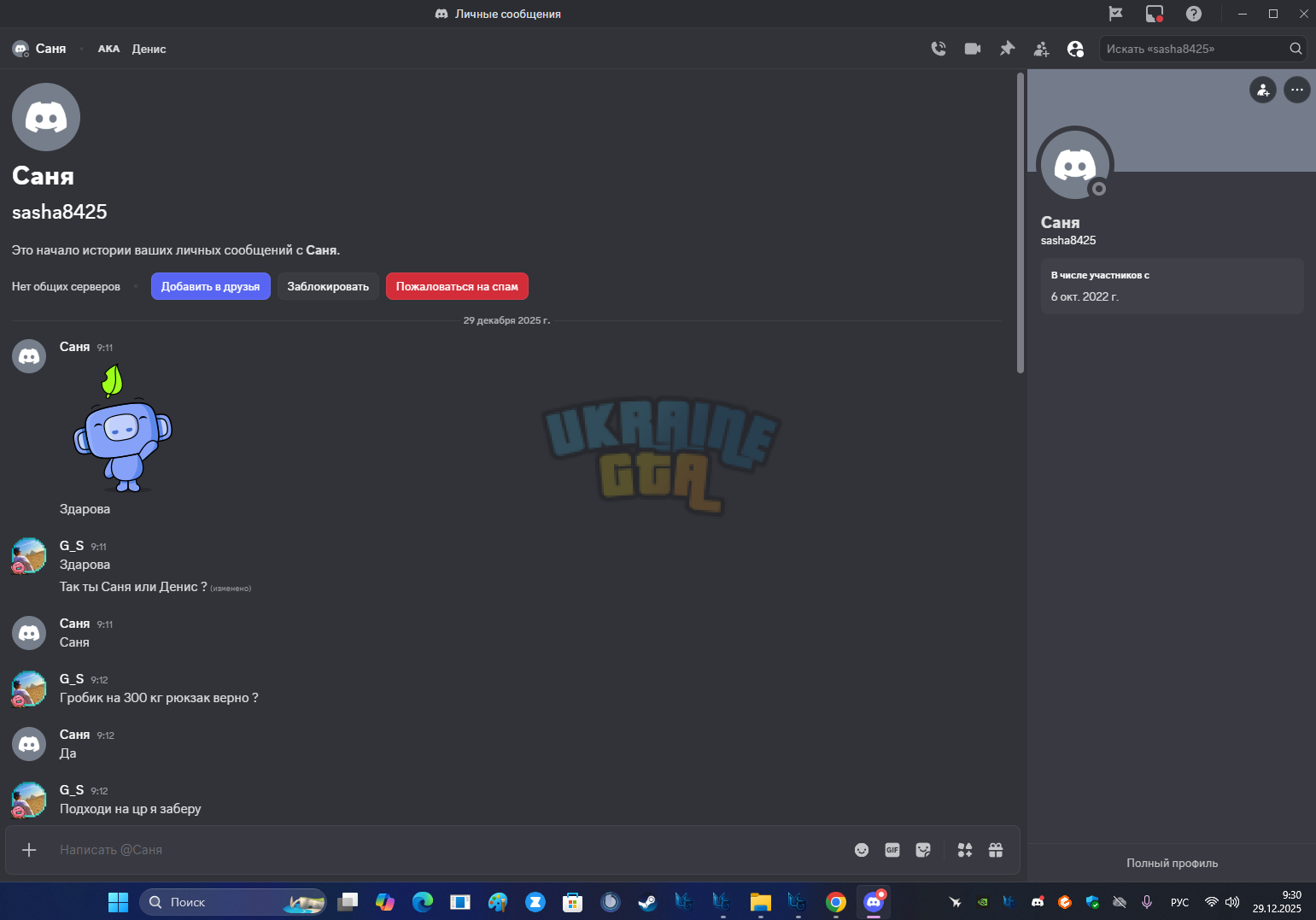Image resolution: width=1316 pixels, height=920 pixels.
Task: Click the add friend icon on profile banner
Action: click(1262, 90)
